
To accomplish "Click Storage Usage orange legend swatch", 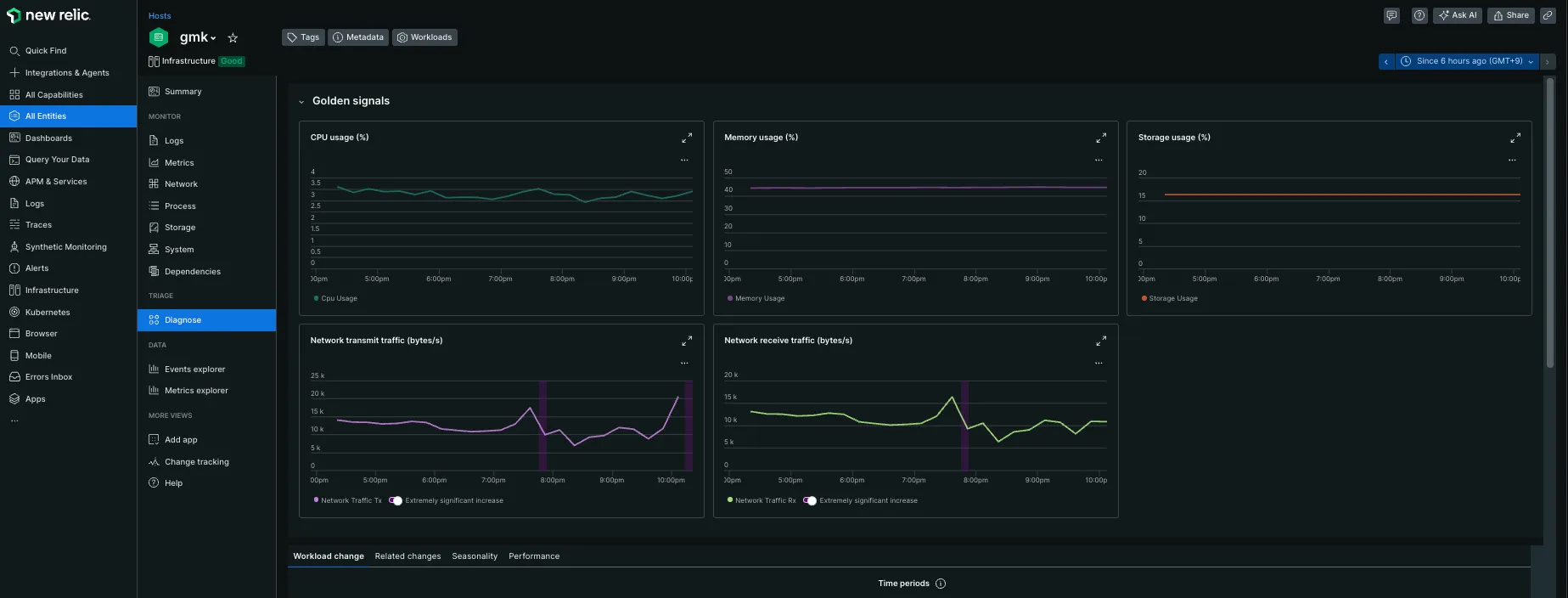I will pos(1144,298).
